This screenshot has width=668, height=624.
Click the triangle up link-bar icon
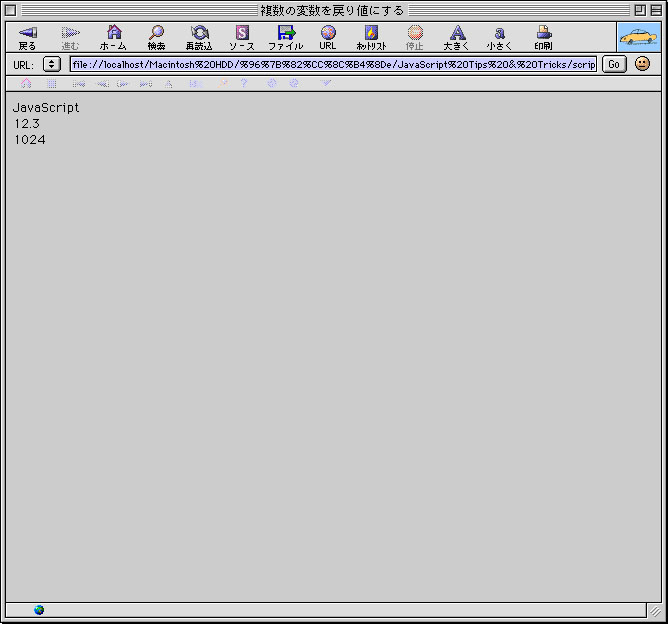169,83
